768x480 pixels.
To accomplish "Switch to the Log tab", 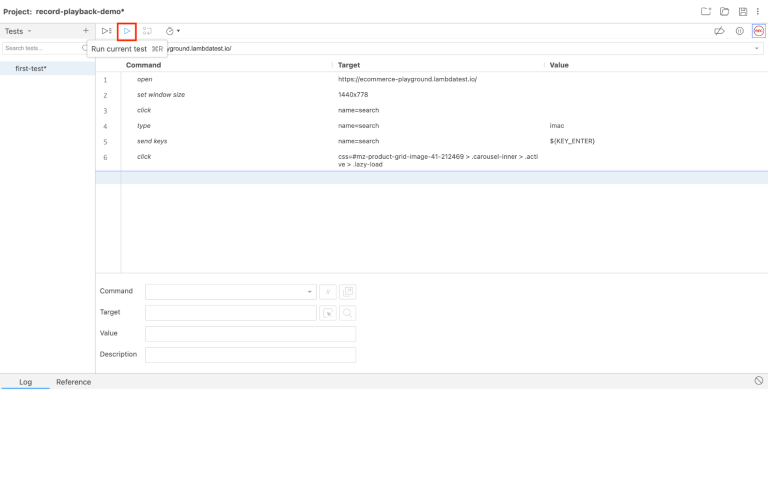I will [25, 382].
